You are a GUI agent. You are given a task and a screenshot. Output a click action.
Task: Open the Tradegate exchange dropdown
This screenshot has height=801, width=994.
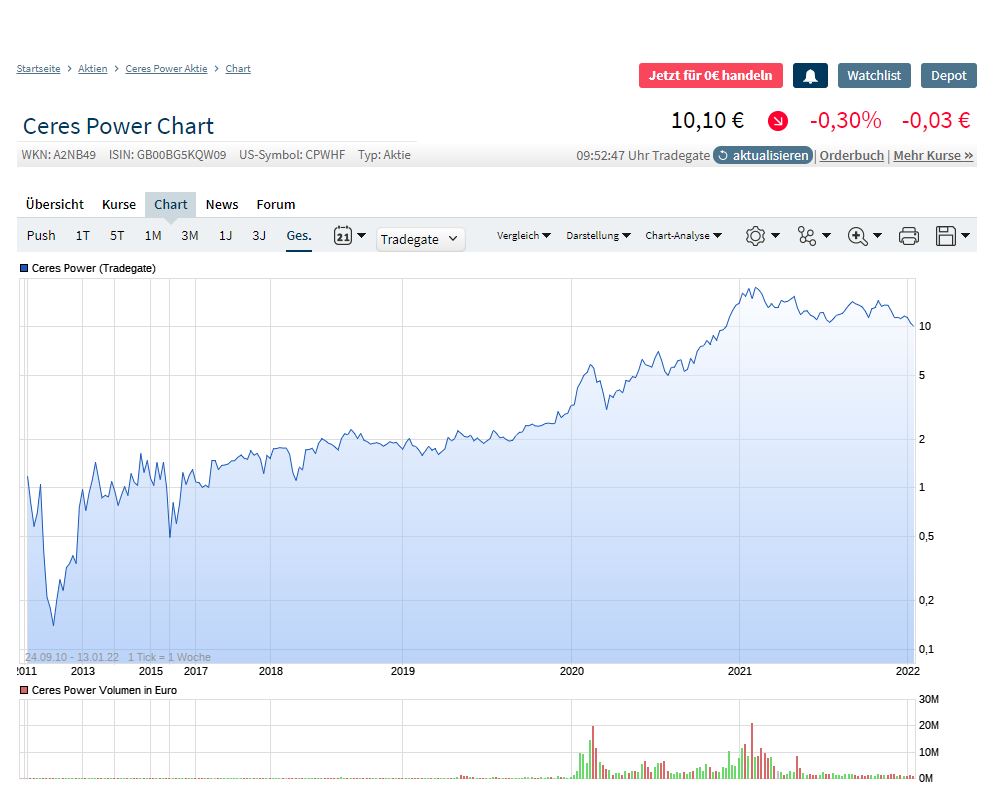click(420, 239)
